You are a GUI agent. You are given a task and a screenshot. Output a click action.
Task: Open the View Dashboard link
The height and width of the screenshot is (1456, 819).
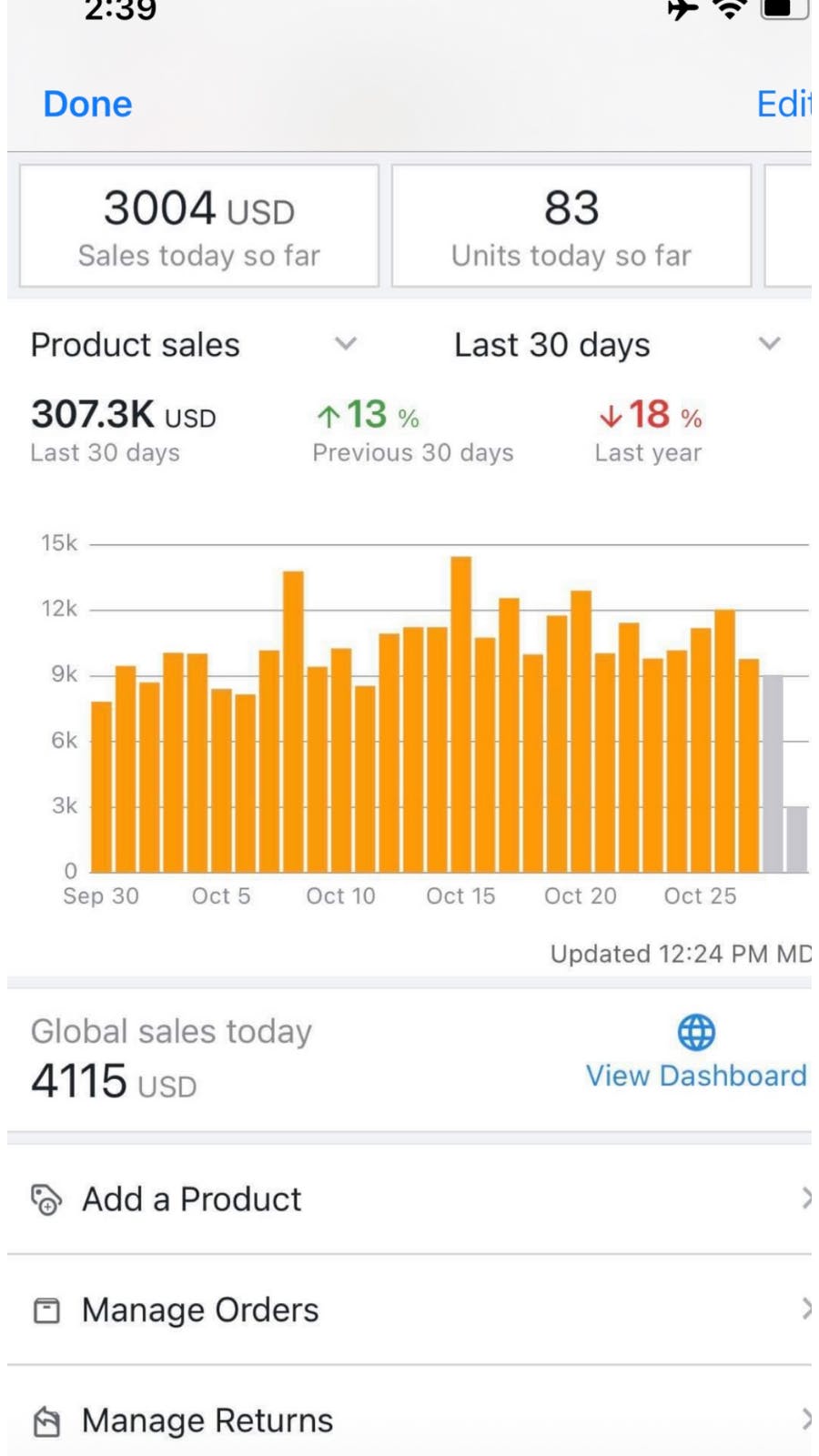[695, 1076]
